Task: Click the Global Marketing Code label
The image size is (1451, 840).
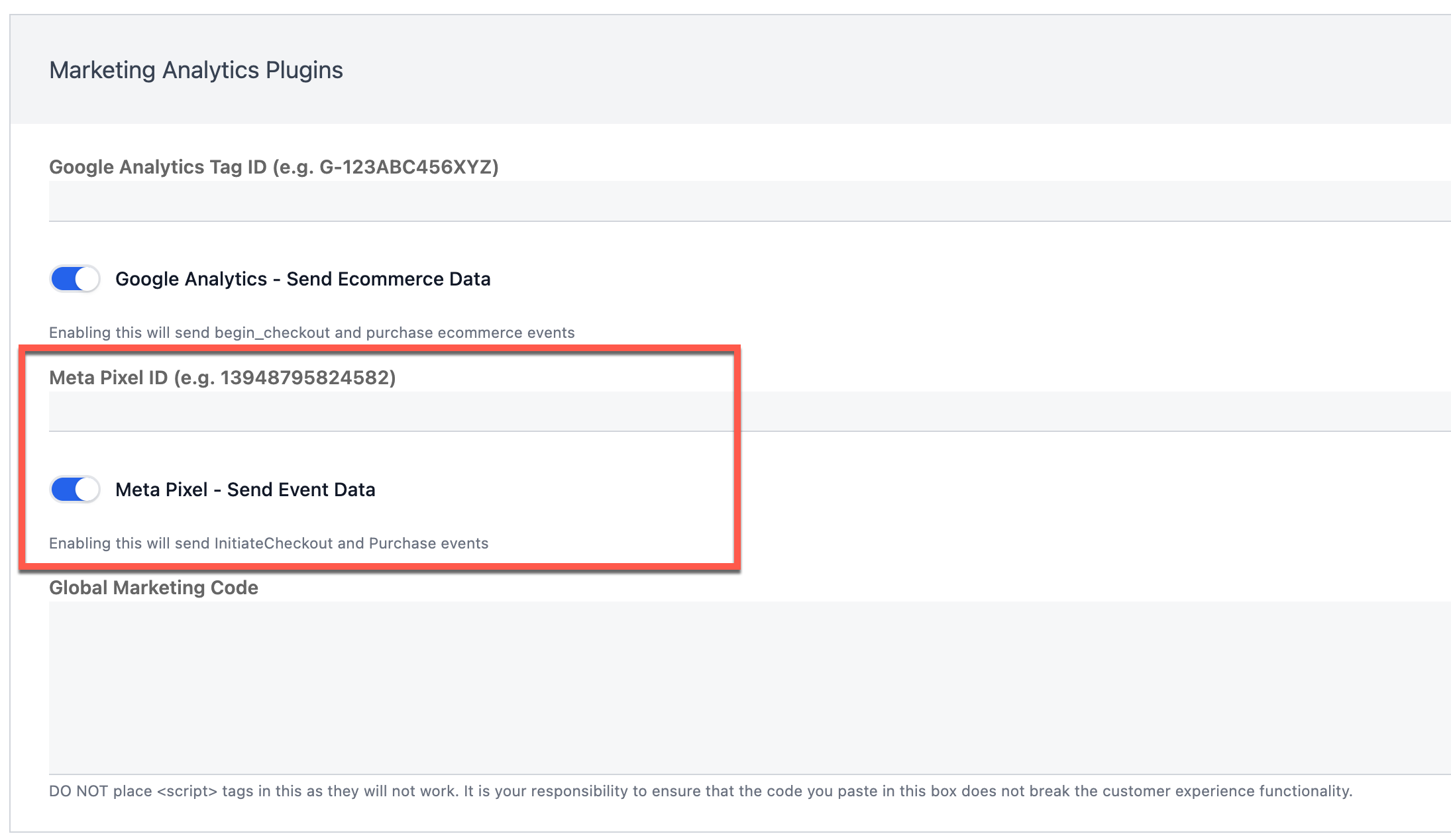Action: [154, 588]
